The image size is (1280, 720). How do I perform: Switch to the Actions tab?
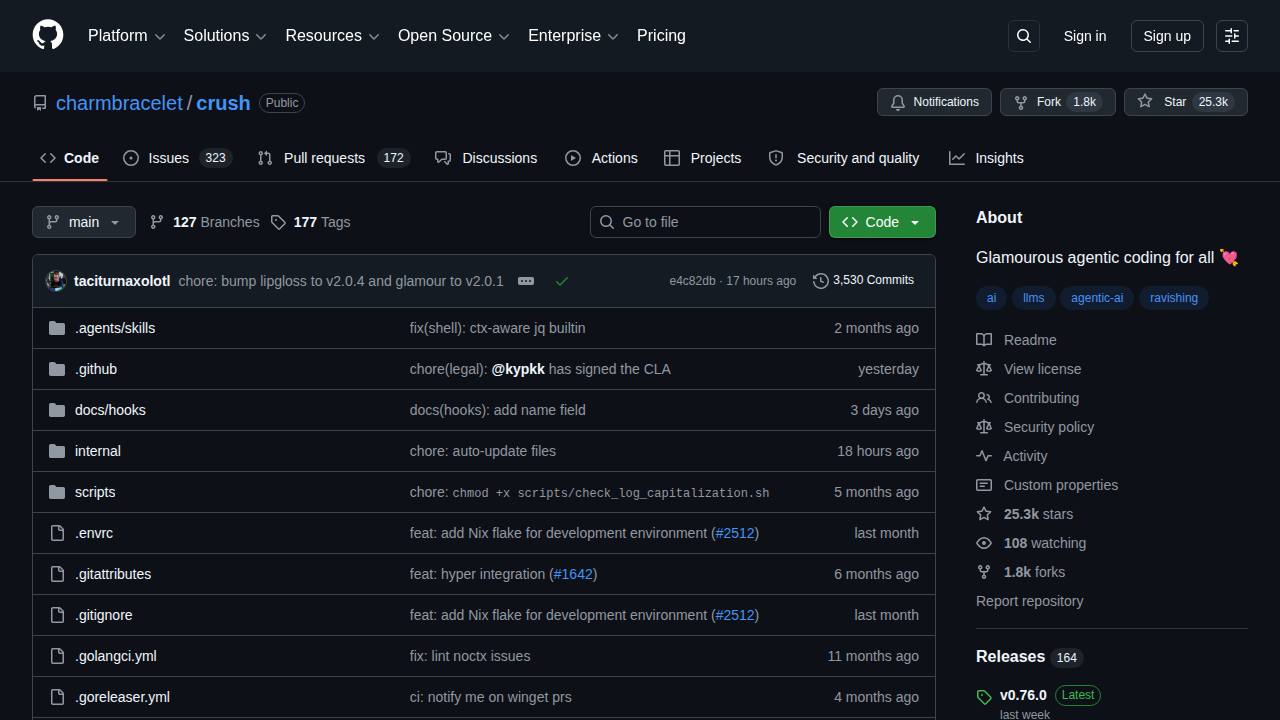tap(601, 158)
